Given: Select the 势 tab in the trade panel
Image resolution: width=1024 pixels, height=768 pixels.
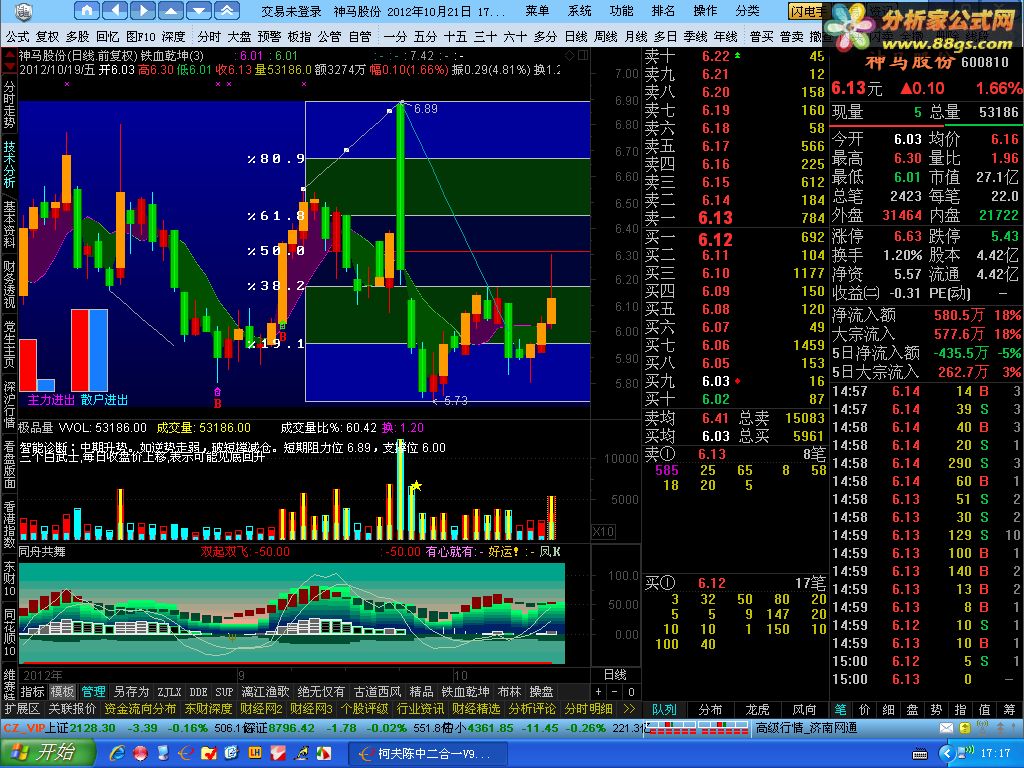Looking at the screenshot, I should (x=936, y=709).
